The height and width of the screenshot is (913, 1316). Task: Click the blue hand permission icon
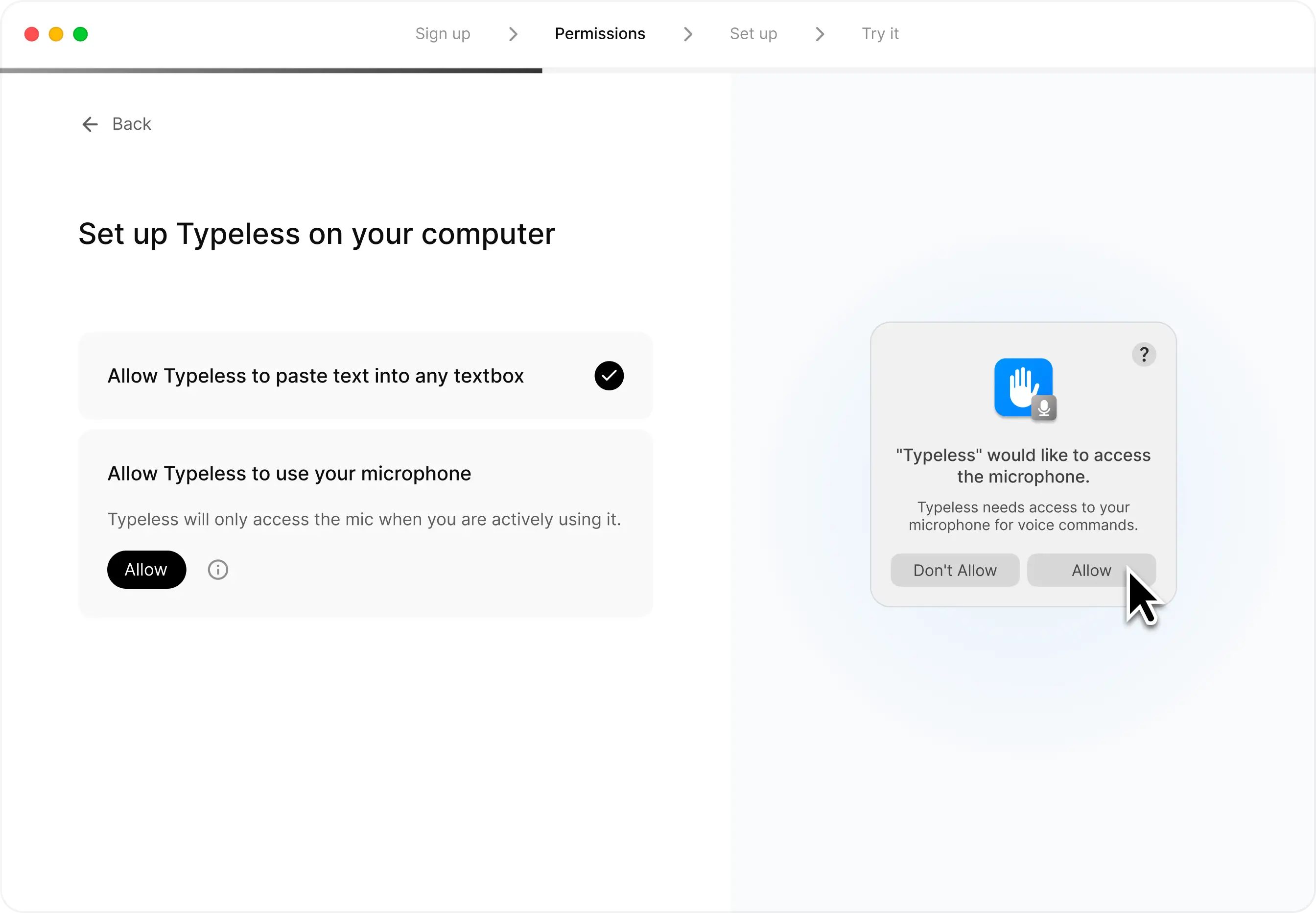coord(1023,388)
